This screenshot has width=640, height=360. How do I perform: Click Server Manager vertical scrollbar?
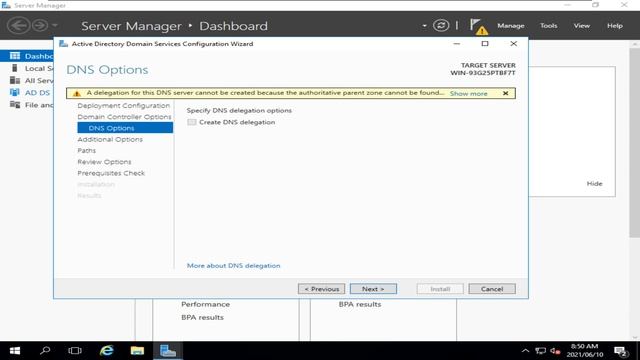(x=634, y=143)
